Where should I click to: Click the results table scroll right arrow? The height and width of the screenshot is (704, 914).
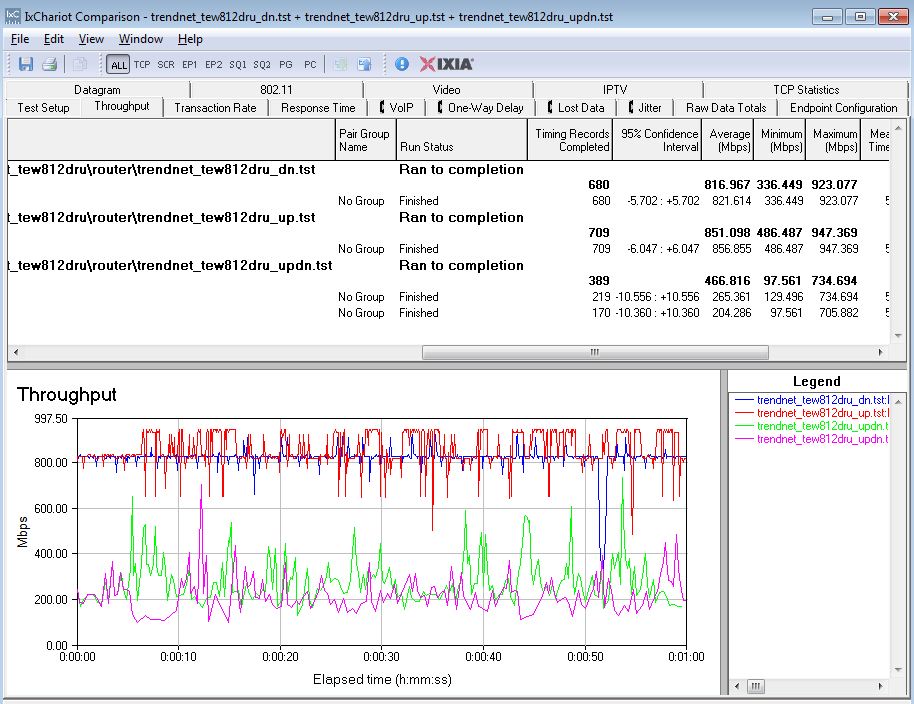(880, 352)
